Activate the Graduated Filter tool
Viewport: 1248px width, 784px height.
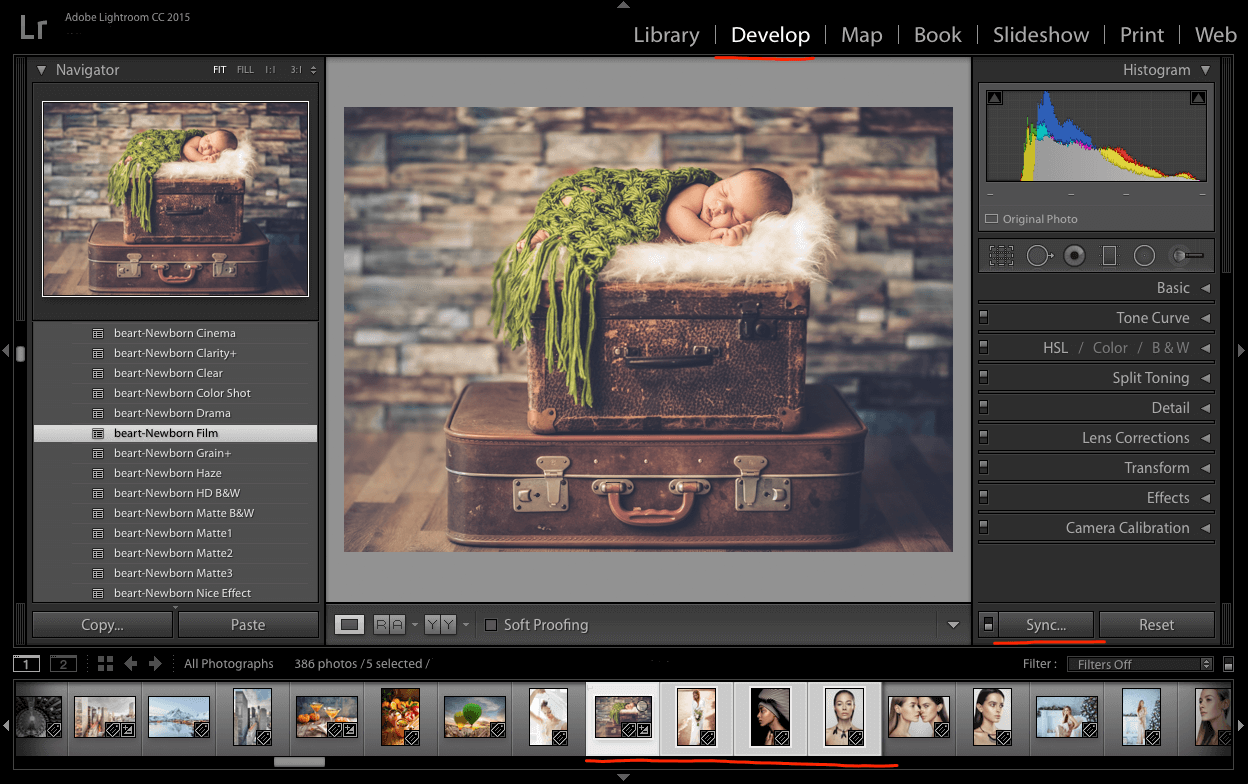click(1109, 255)
